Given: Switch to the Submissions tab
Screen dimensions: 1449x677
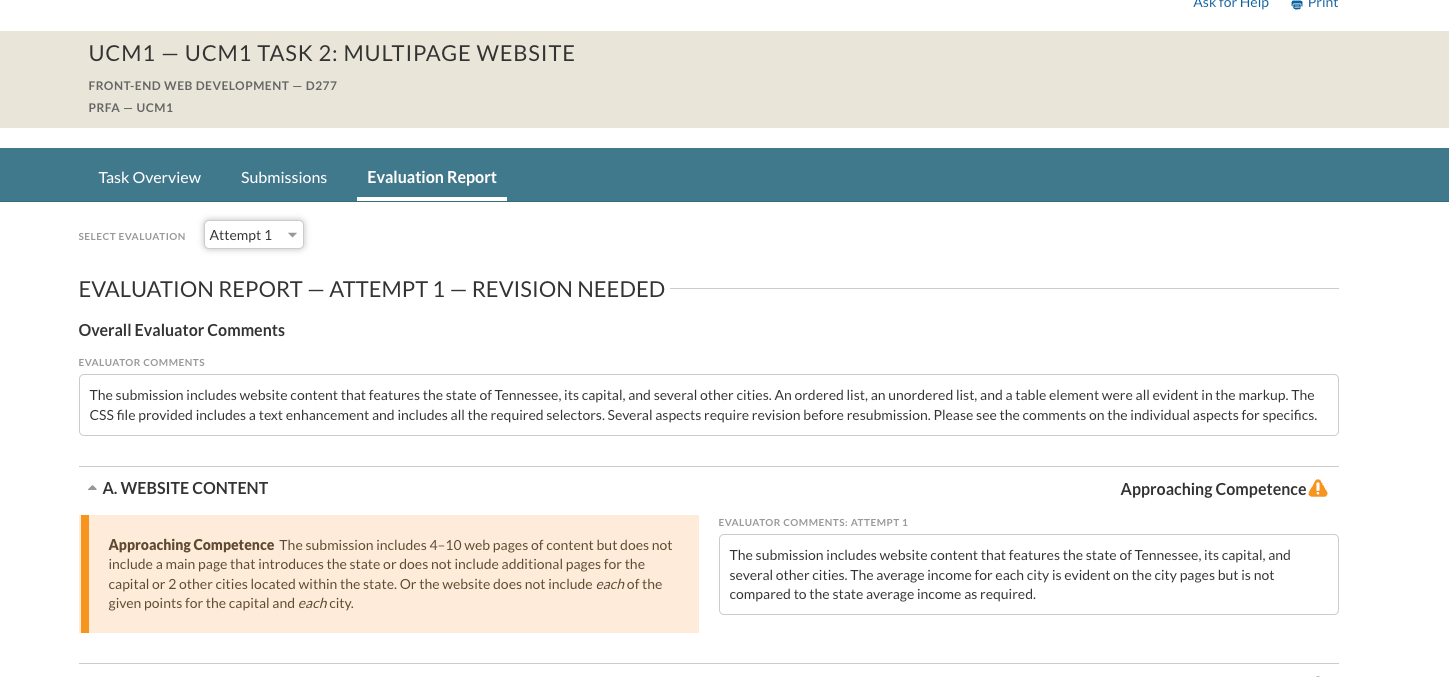Looking at the screenshot, I should (283, 177).
